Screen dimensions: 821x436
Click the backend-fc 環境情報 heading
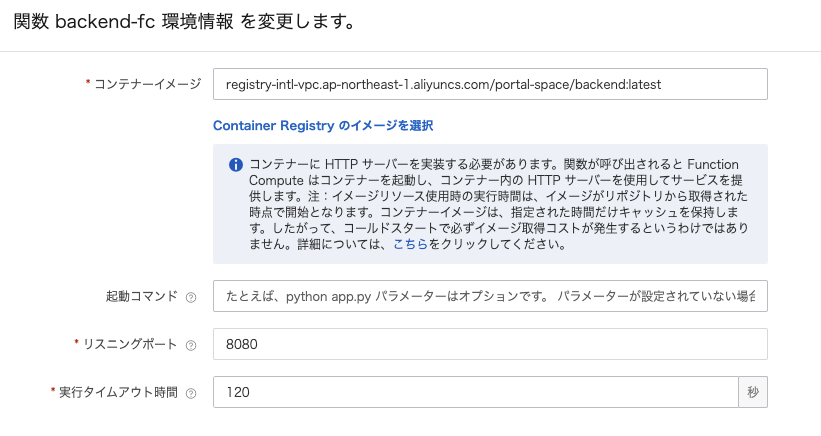[184, 21]
